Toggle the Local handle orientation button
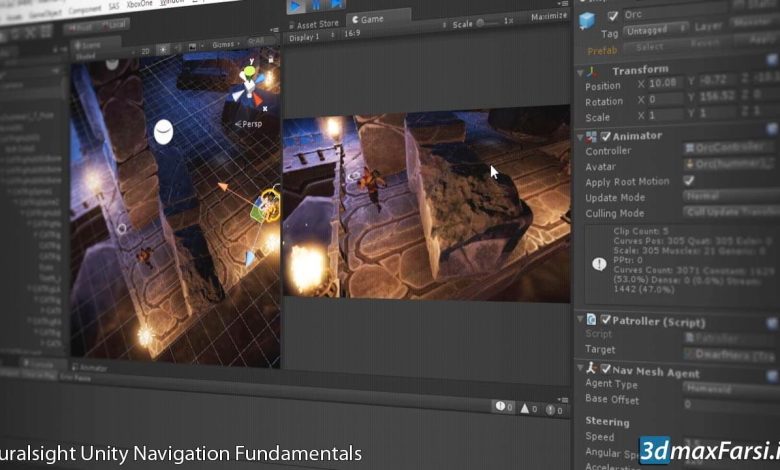The image size is (780, 470). tap(113, 24)
